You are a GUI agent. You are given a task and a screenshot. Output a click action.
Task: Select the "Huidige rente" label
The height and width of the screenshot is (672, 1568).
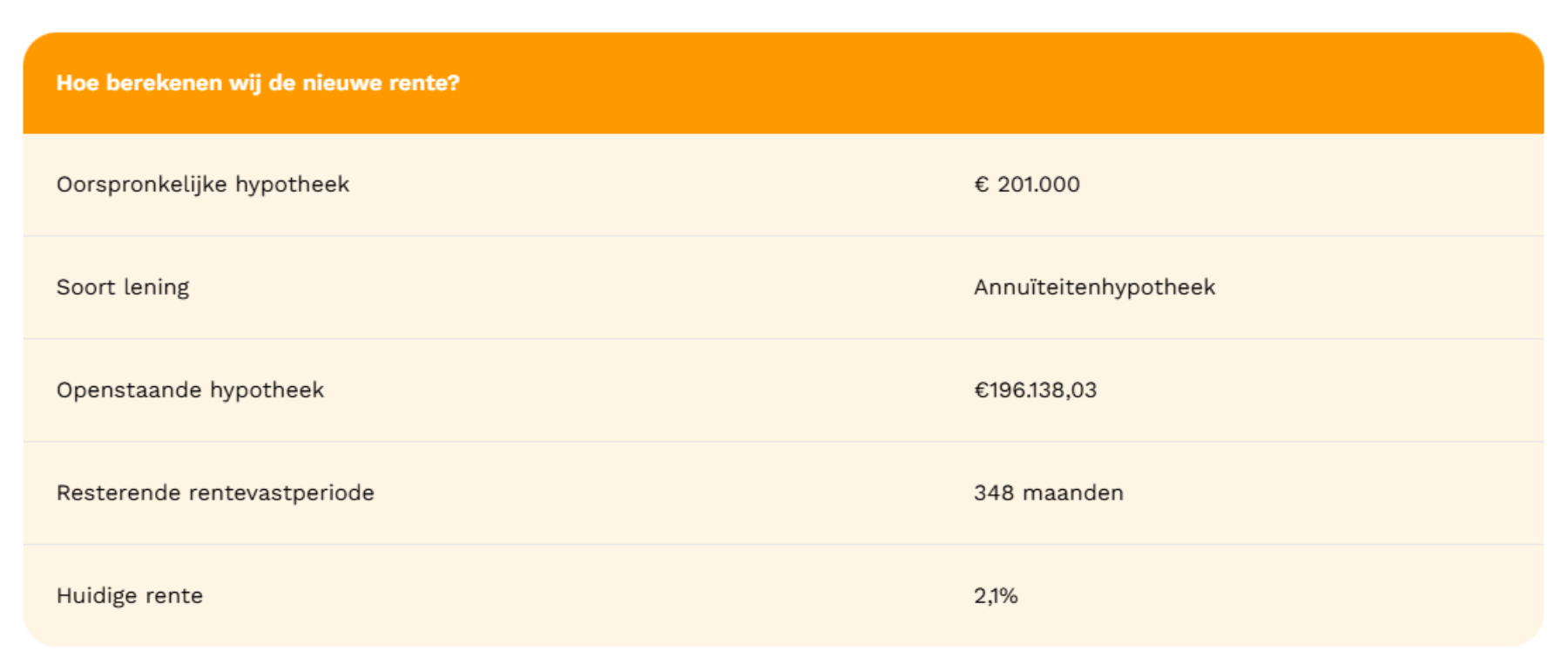pos(129,596)
